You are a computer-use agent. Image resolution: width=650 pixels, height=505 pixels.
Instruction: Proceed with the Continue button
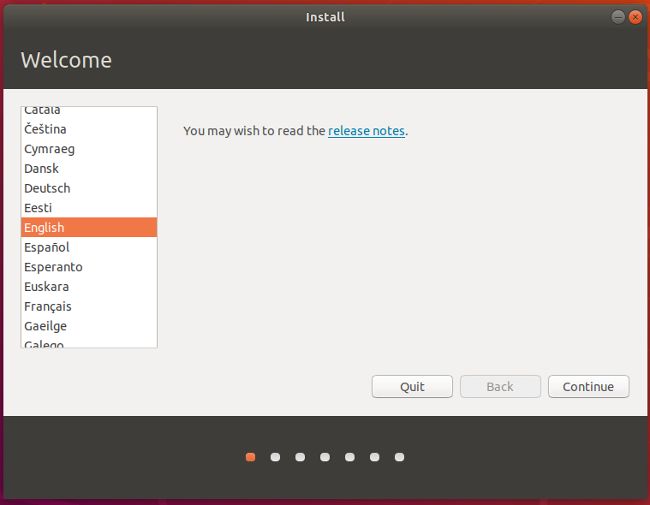coord(589,386)
